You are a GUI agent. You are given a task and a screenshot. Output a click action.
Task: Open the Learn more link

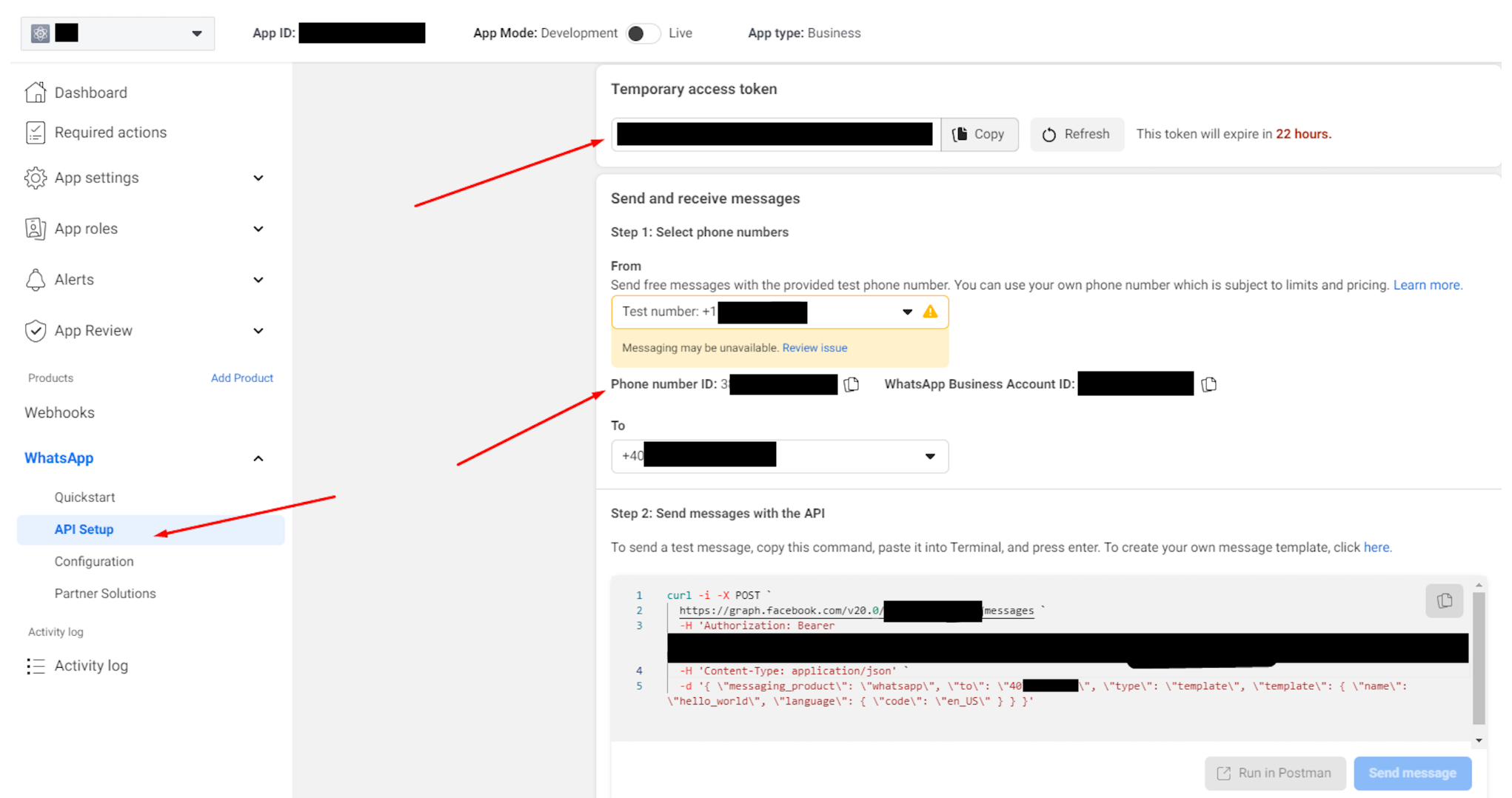[1428, 285]
